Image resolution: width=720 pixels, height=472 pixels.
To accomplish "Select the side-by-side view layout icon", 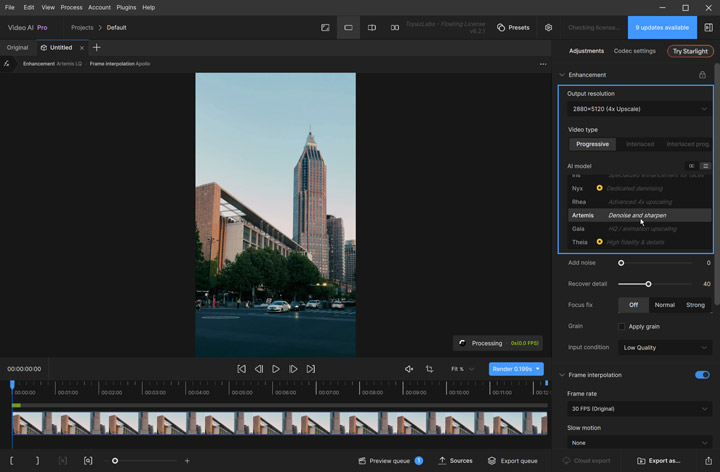I will tap(395, 28).
